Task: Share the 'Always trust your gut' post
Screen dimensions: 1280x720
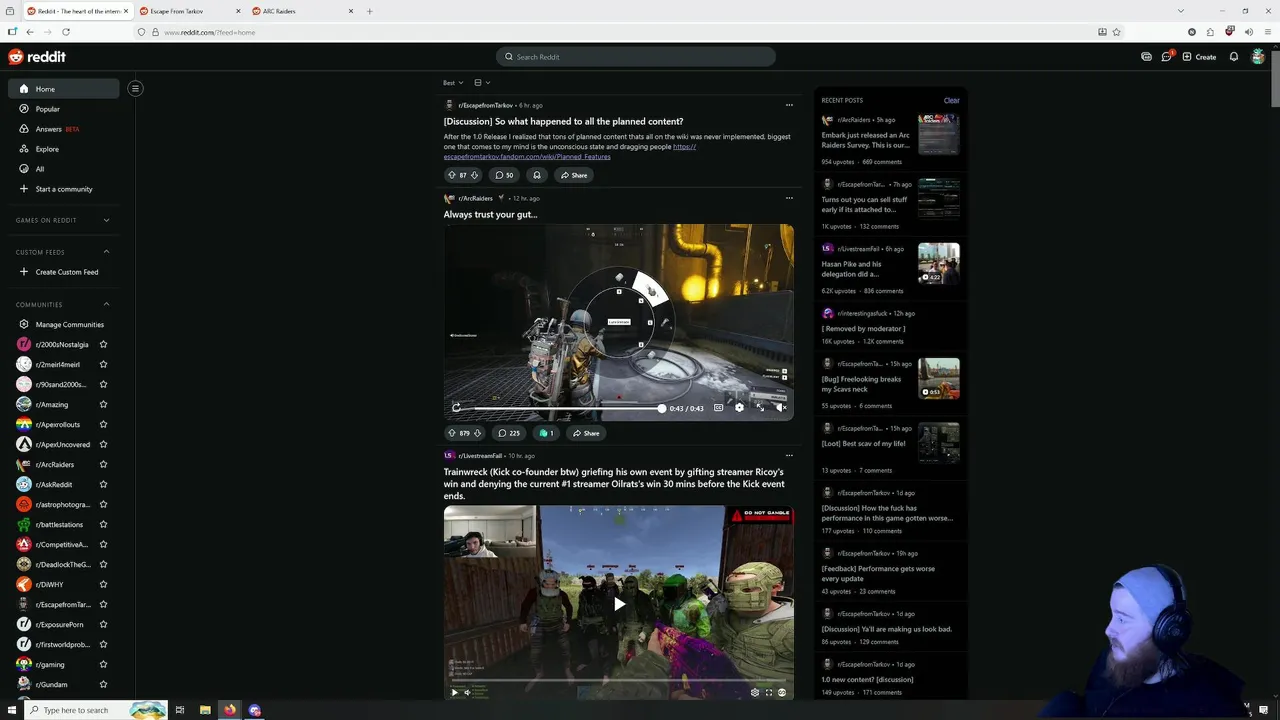Action: pos(585,433)
